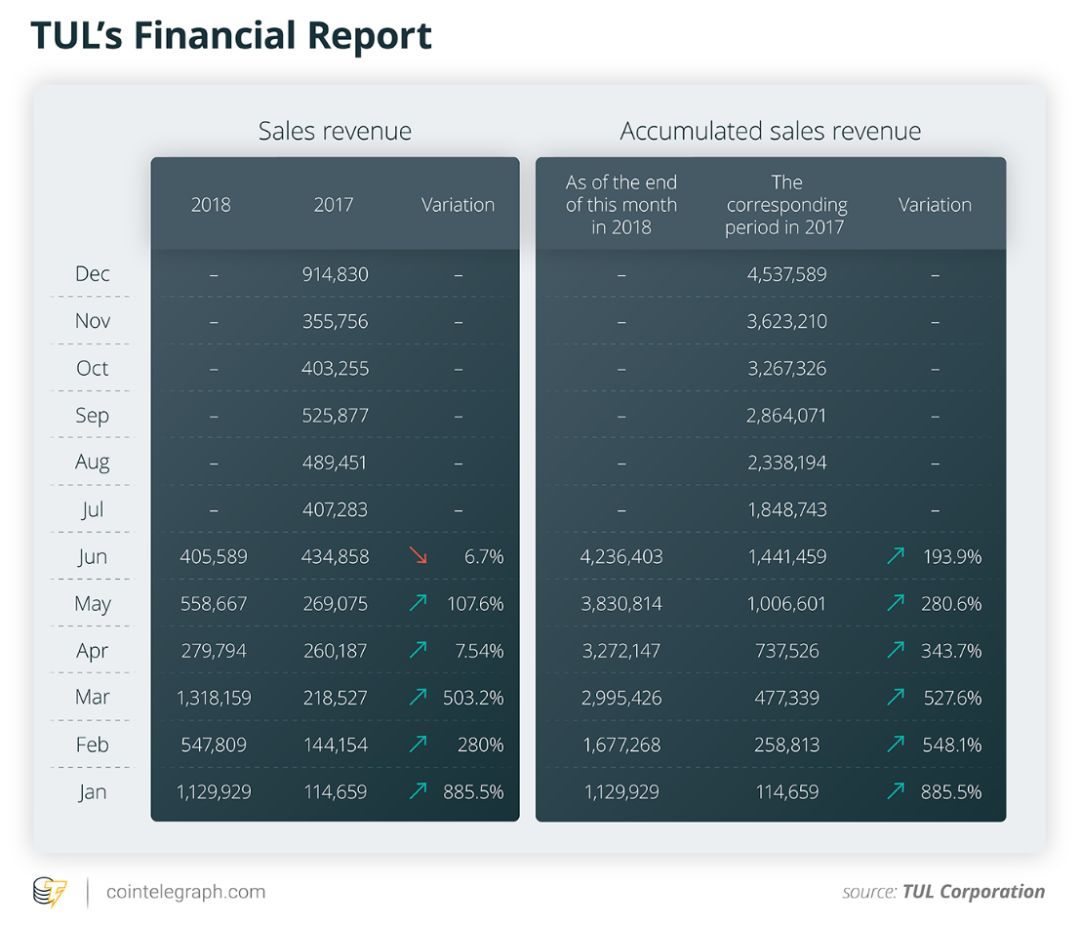Image resolution: width=1080 pixels, height=927 pixels.
Task: Select the 2017 sales revenue column header
Action: [333, 205]
